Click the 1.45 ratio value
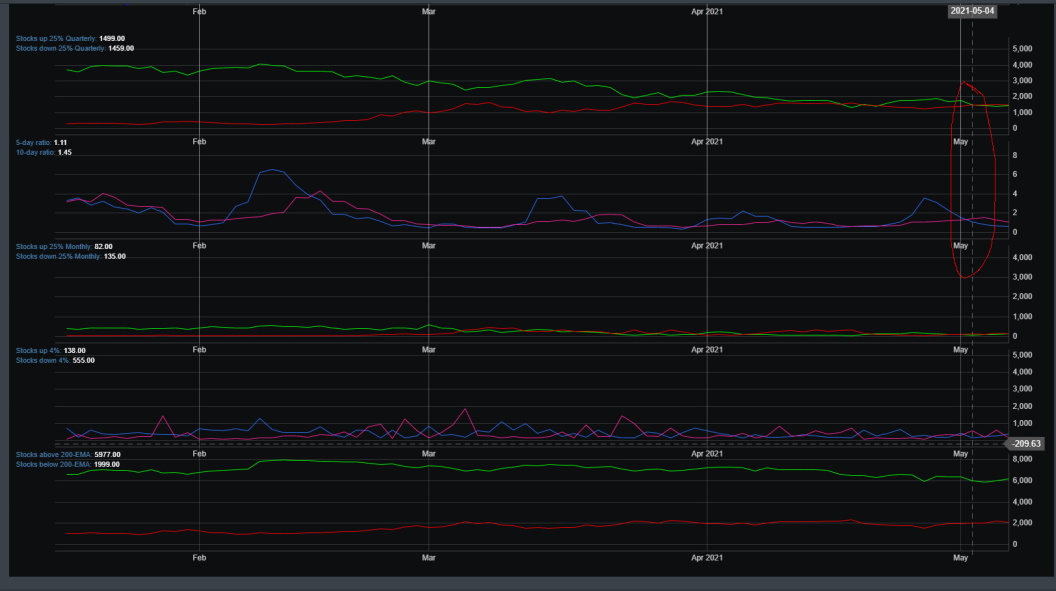 coord(65,153)
